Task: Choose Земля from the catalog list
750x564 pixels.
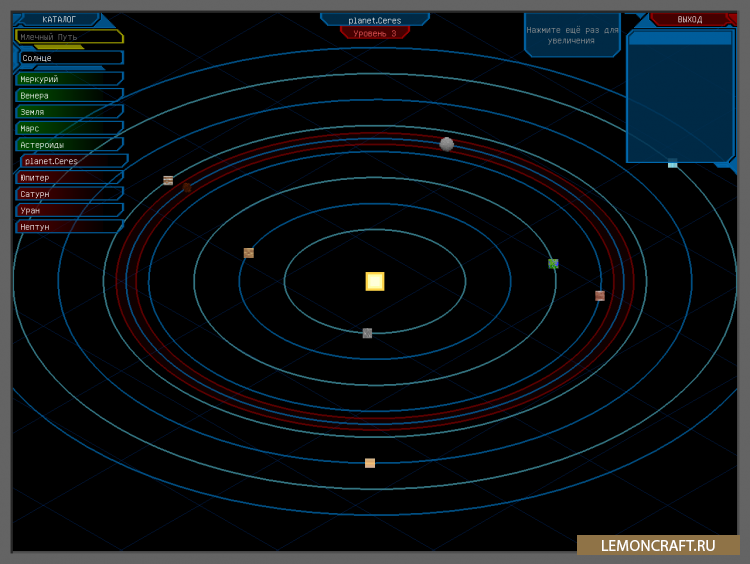Action: (x=68, y=112)
